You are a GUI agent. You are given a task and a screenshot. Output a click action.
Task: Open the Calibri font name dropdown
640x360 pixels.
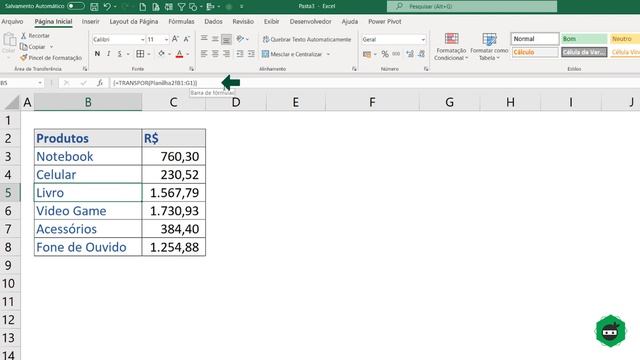[143, 40]
